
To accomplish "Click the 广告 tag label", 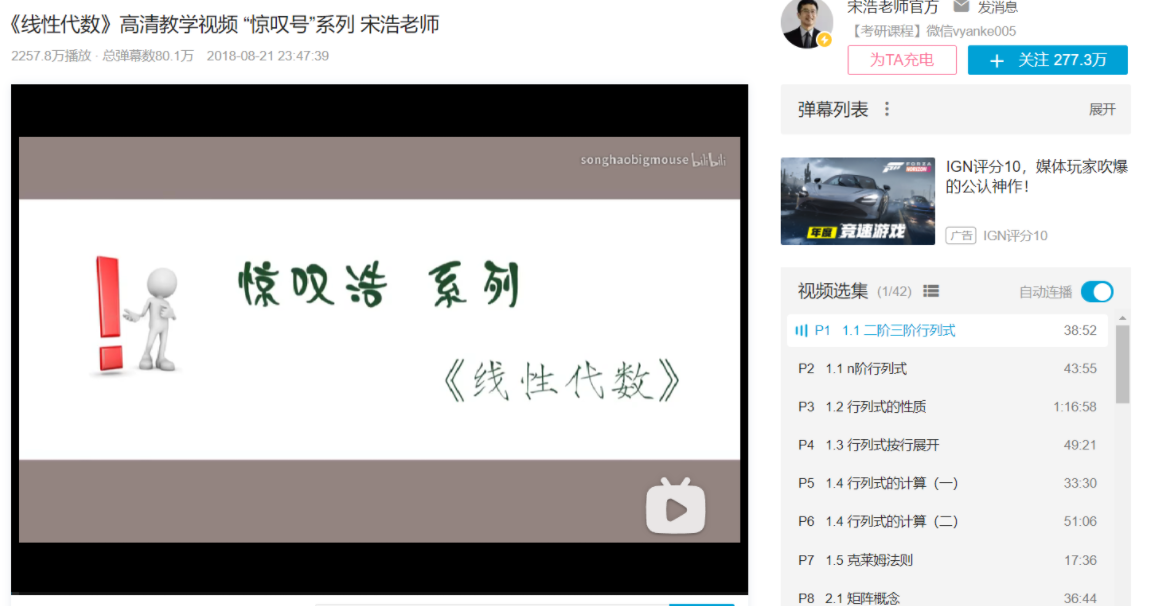I will click(961, 235).
